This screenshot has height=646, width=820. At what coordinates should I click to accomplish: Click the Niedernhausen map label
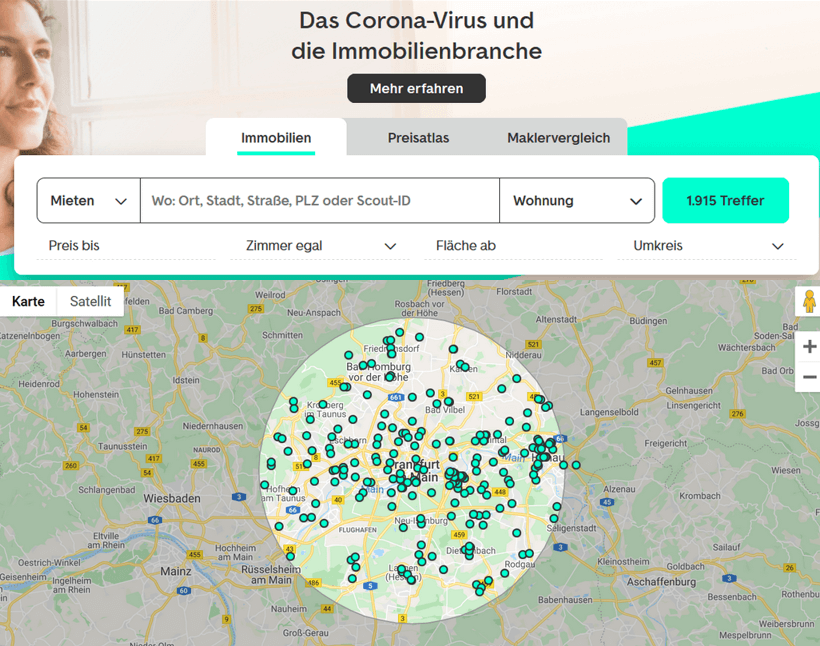coord(213,426)
